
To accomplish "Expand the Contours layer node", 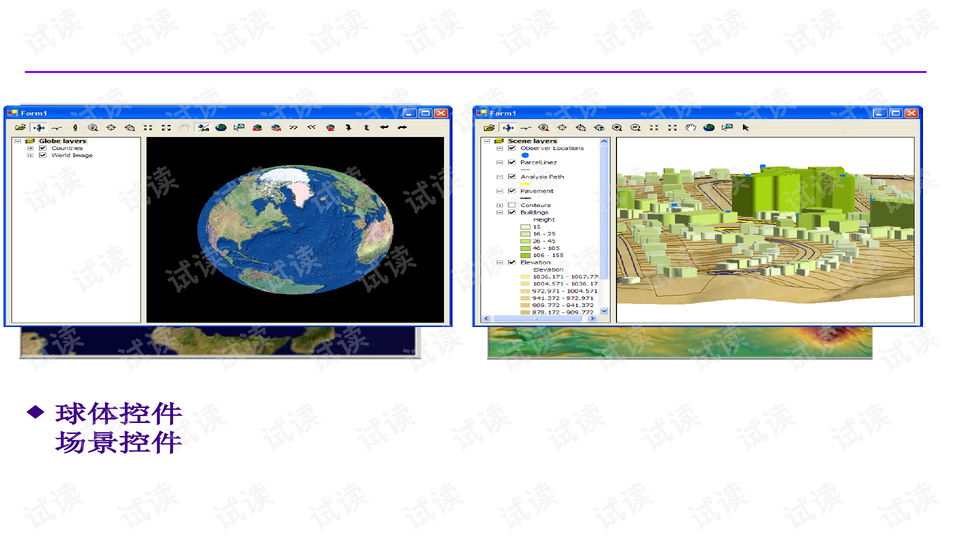I will [x=500, y=205].
